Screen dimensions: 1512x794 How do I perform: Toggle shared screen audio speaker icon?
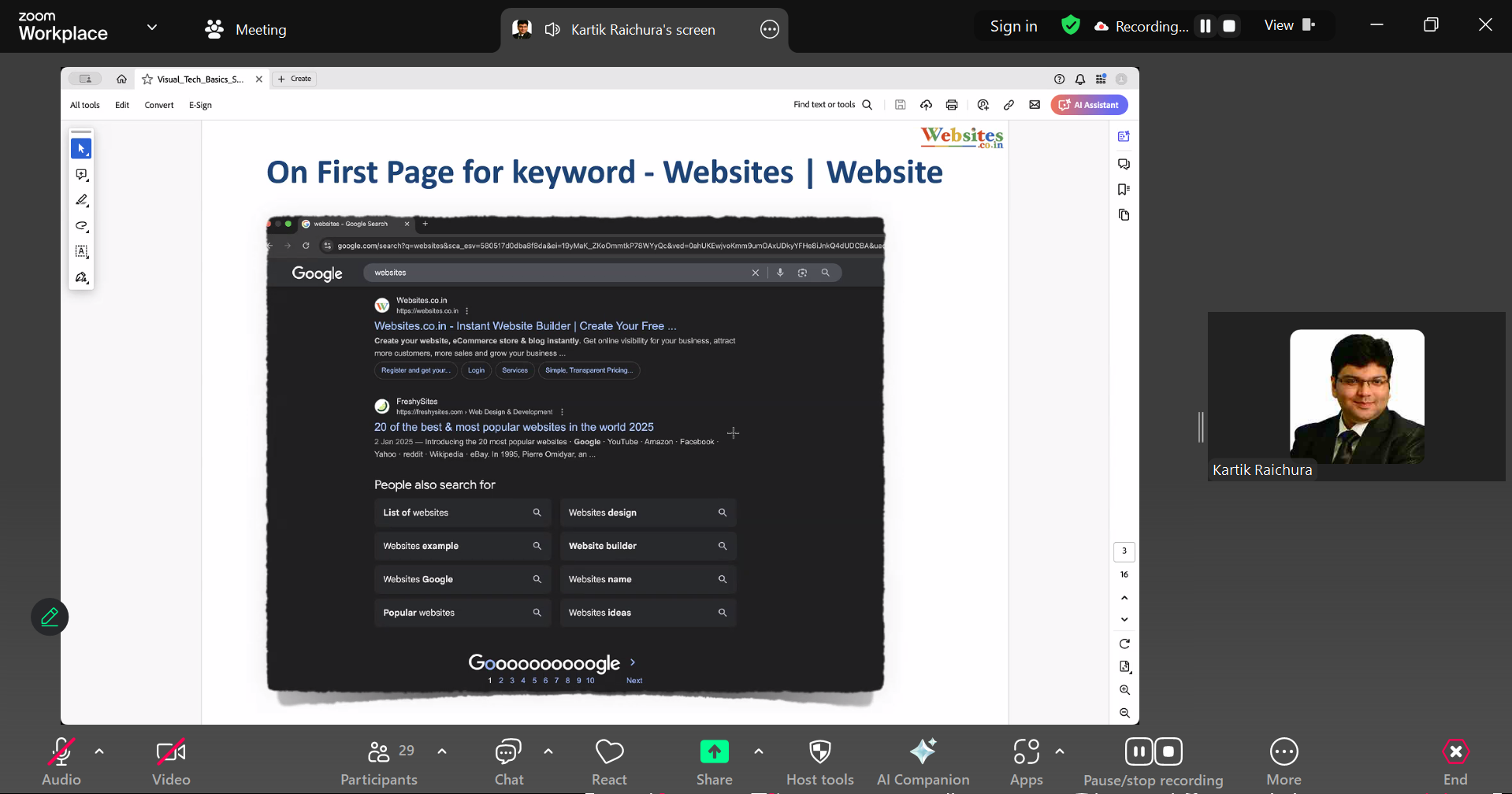552,29
